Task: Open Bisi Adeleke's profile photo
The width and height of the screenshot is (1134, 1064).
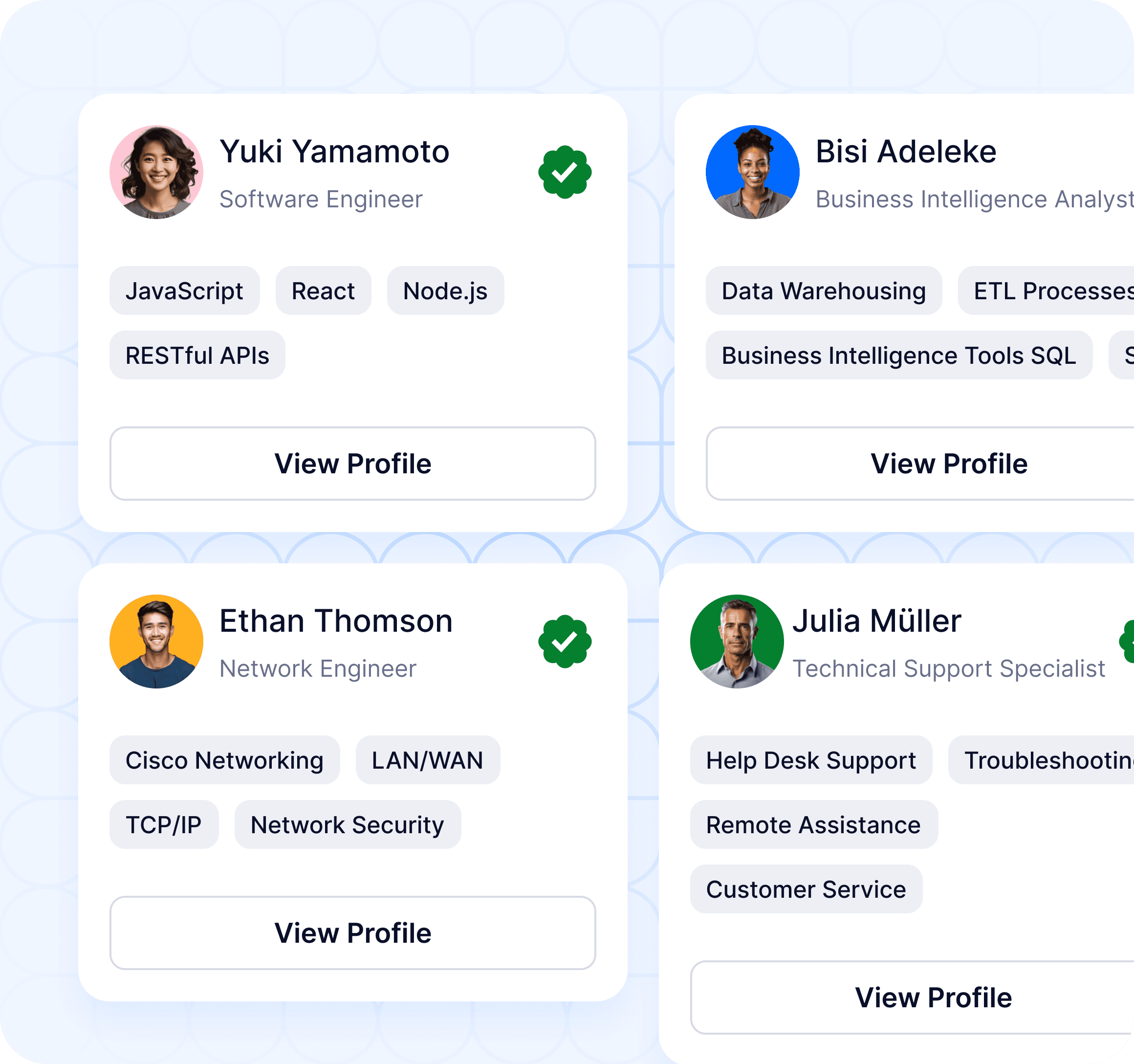Action: (x=752, y=172)
